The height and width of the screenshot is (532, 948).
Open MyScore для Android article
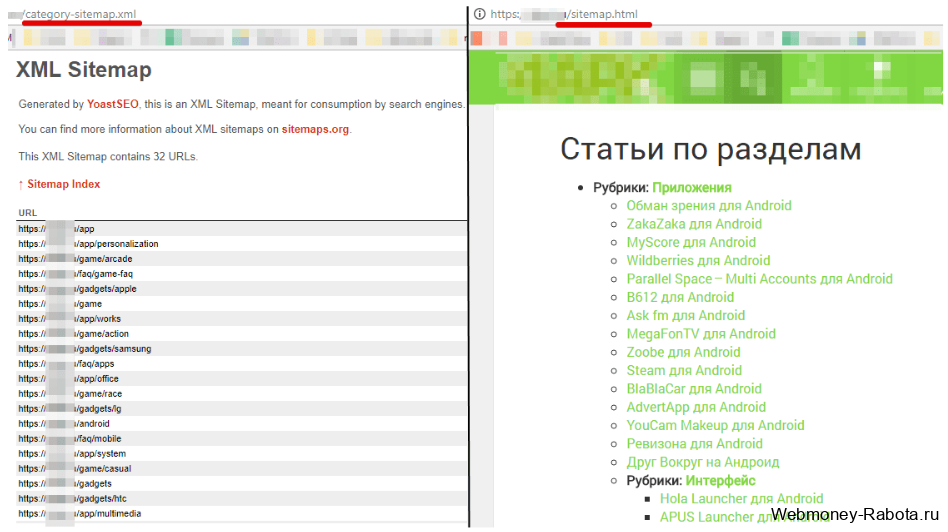[x=691, y=242]
